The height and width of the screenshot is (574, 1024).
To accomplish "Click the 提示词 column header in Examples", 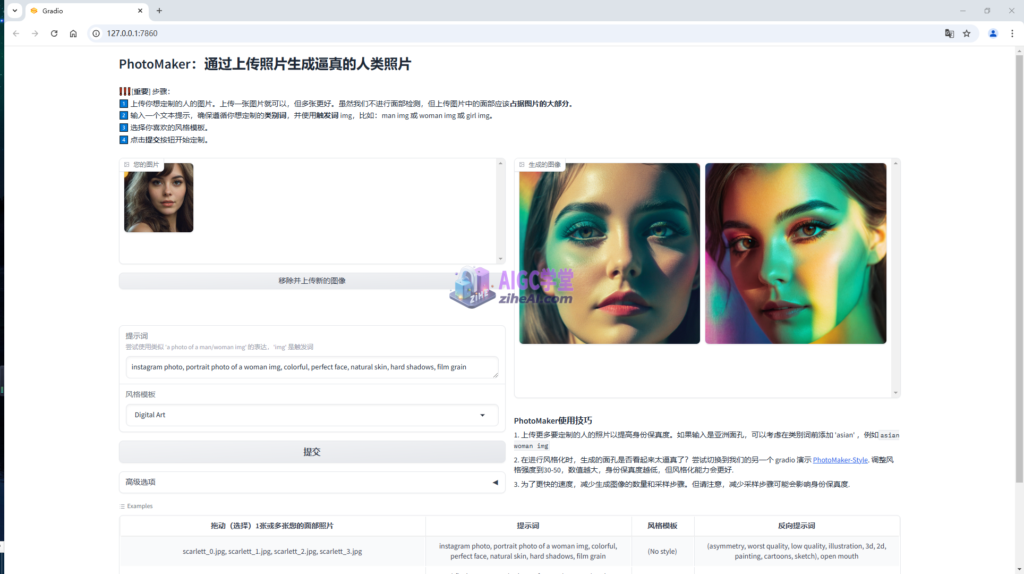I will (528, 526).
